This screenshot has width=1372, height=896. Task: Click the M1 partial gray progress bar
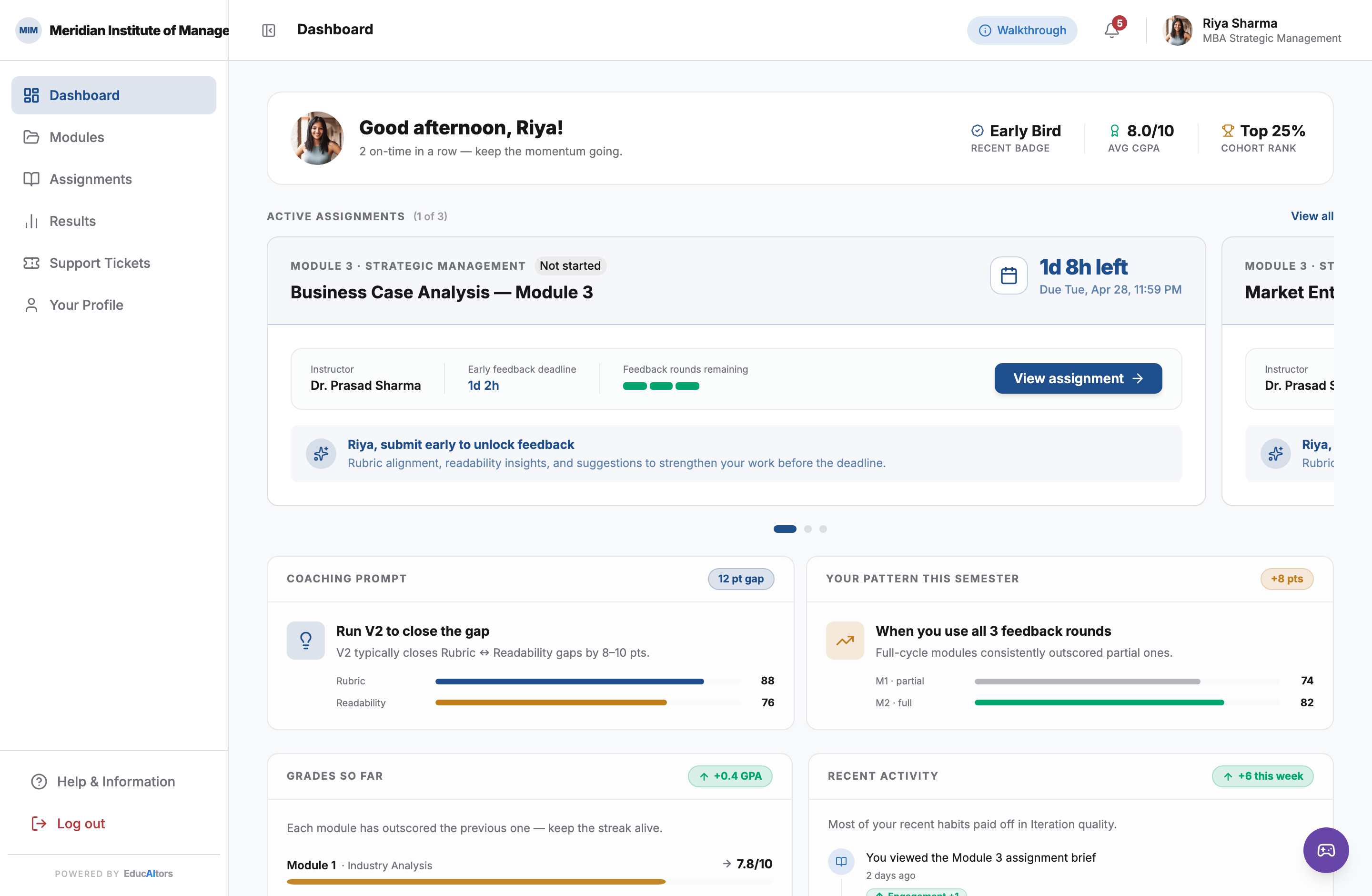point(1127,682)
